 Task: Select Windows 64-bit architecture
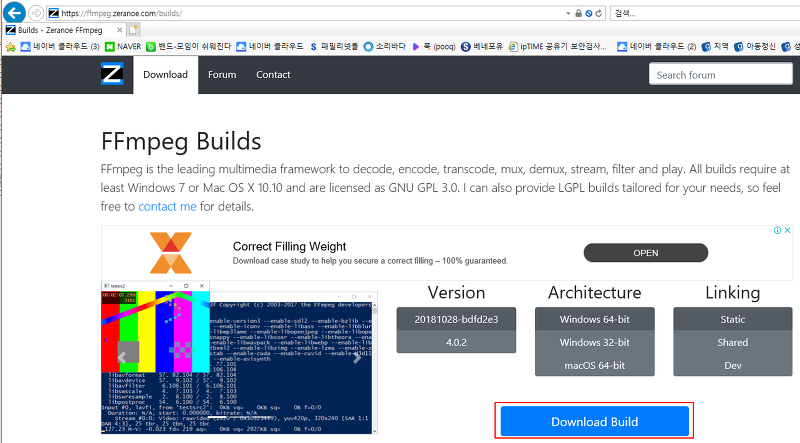[x=594, y=319]
